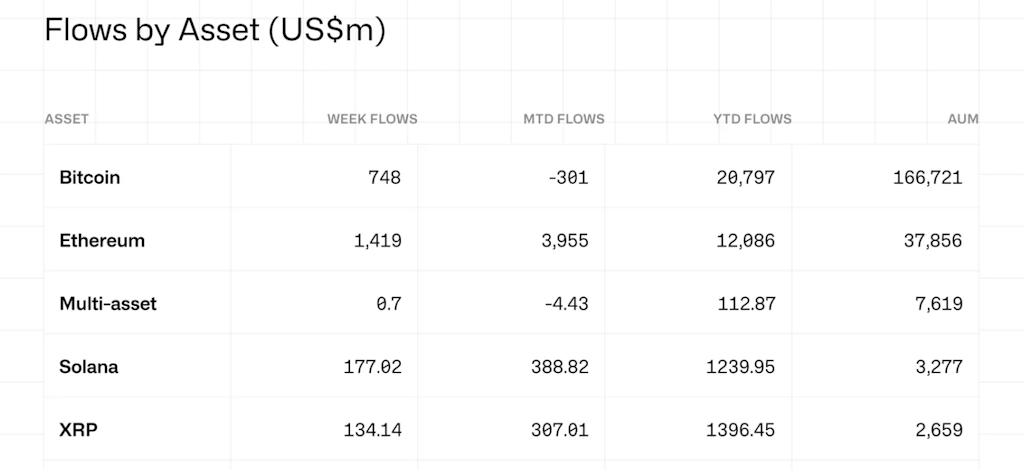Select the MTD FLOWS column header
Image resolution: width=1024 pixels, height=470 pixels.
click(564, 119)
